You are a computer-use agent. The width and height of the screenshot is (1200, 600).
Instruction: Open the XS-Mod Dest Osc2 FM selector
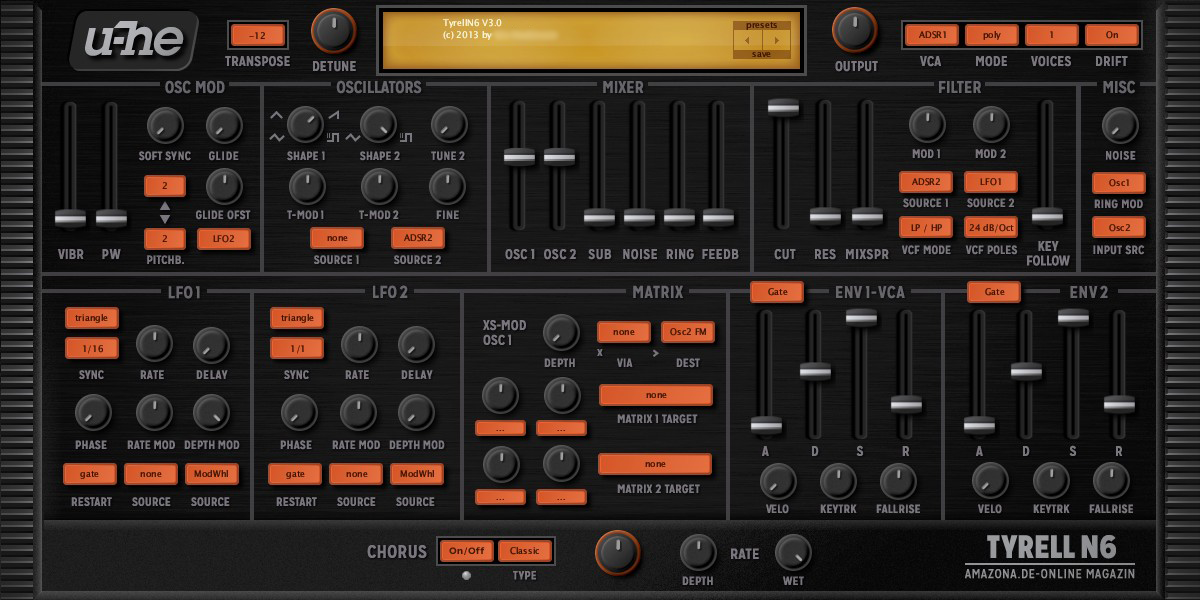tap(688, 332)
